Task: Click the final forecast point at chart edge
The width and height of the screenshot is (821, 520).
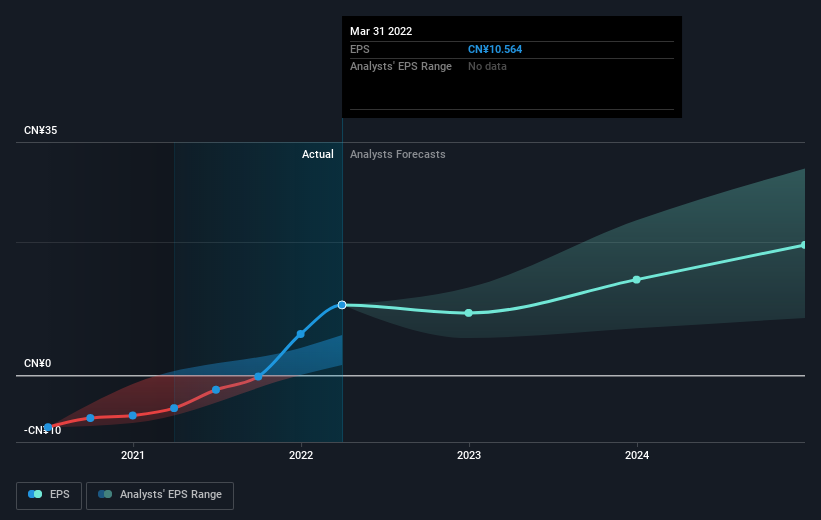Action: click(x=804, y=245)
